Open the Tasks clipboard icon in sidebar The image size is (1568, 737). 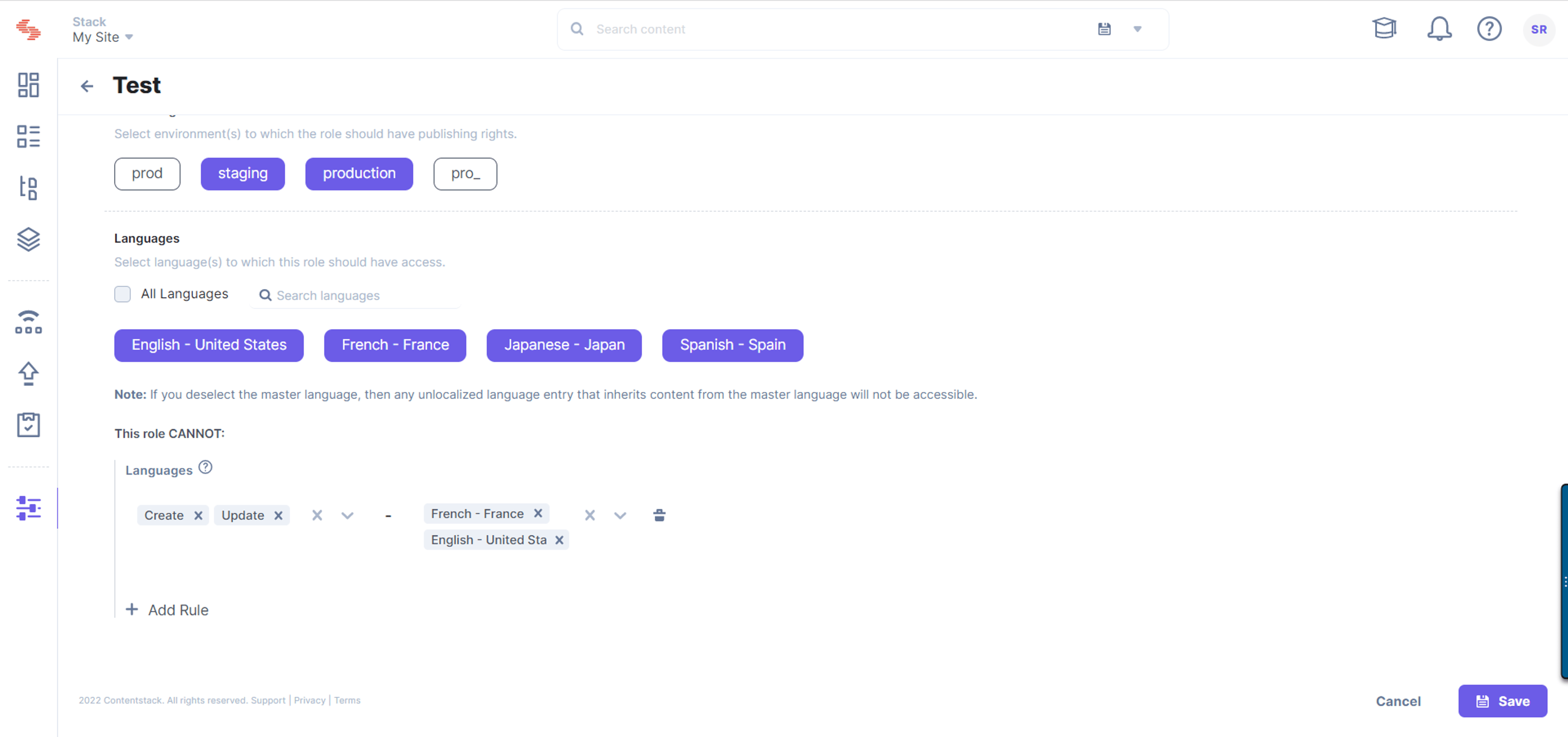tap(28, 424)
